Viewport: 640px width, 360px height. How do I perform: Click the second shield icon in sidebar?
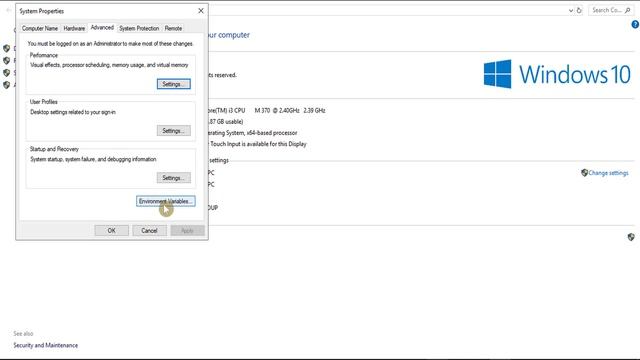click(7, 60)
